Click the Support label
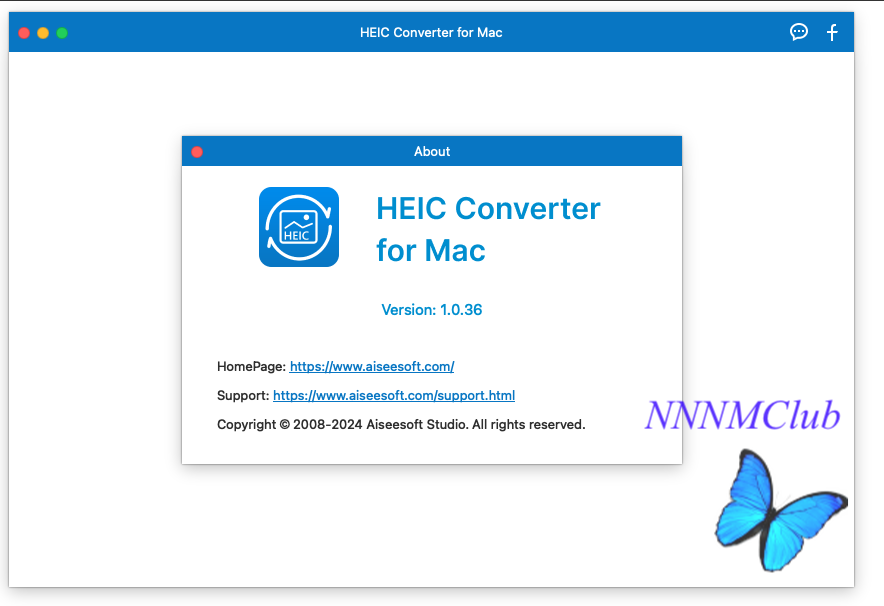This screenshot has height=606, width=884. point(243,396)
